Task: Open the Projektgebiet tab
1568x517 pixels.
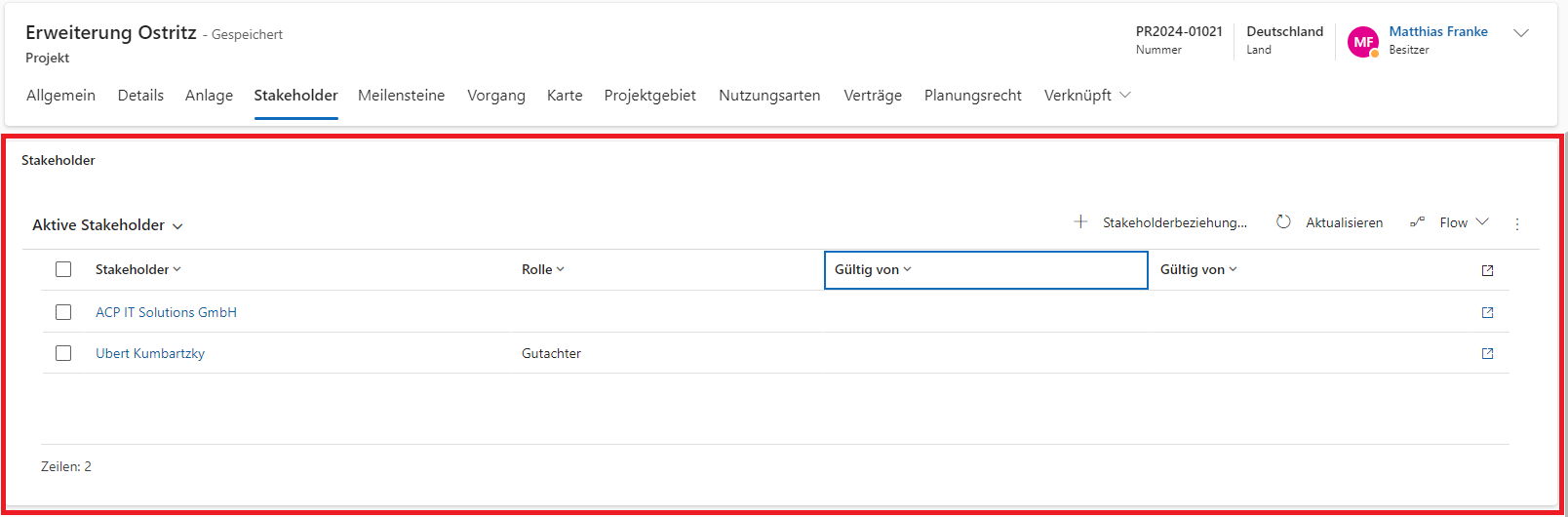Action: [x=649, y=96]
